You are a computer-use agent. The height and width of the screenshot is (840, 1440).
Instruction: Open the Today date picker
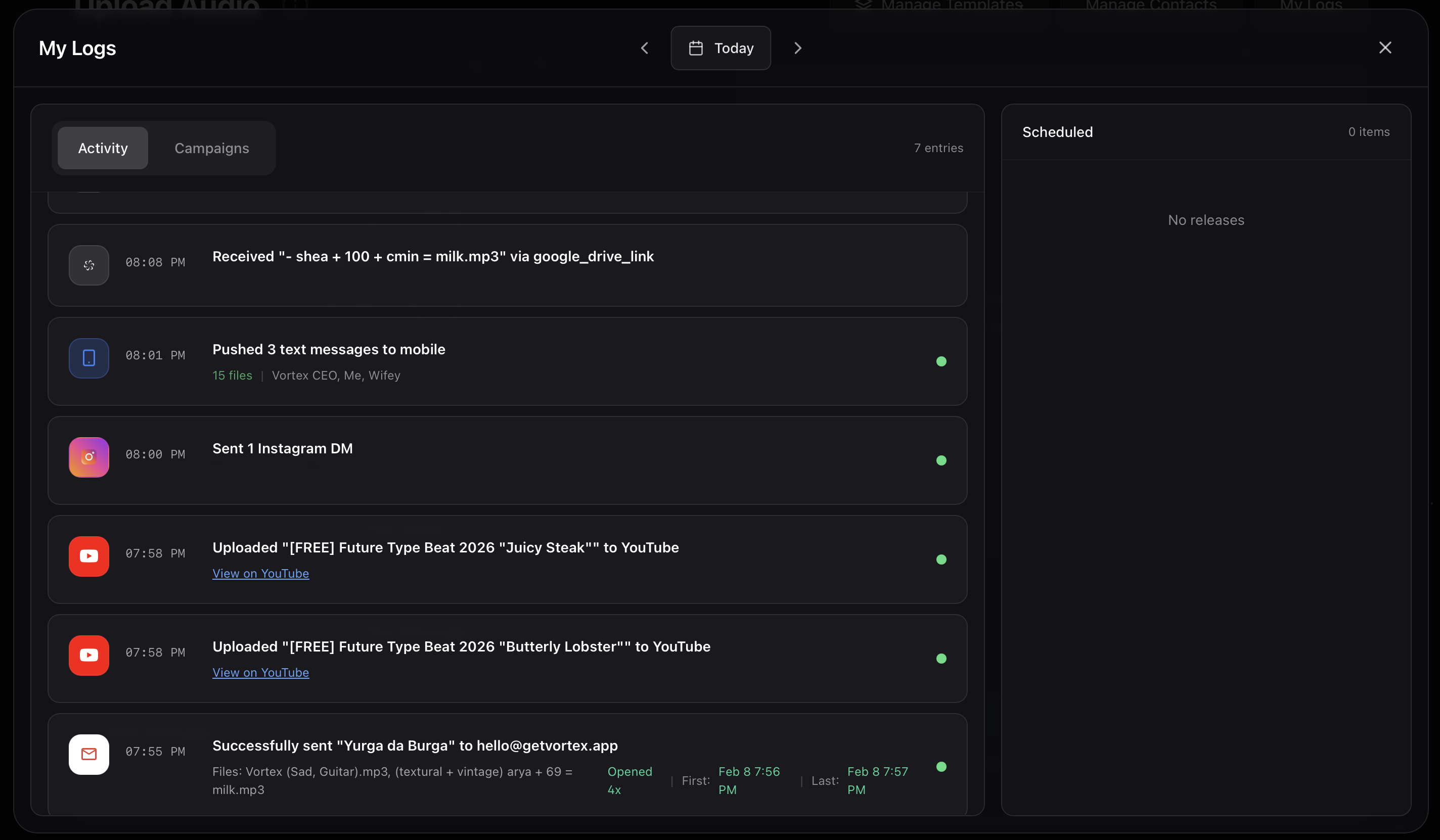[x=721, y=48]
